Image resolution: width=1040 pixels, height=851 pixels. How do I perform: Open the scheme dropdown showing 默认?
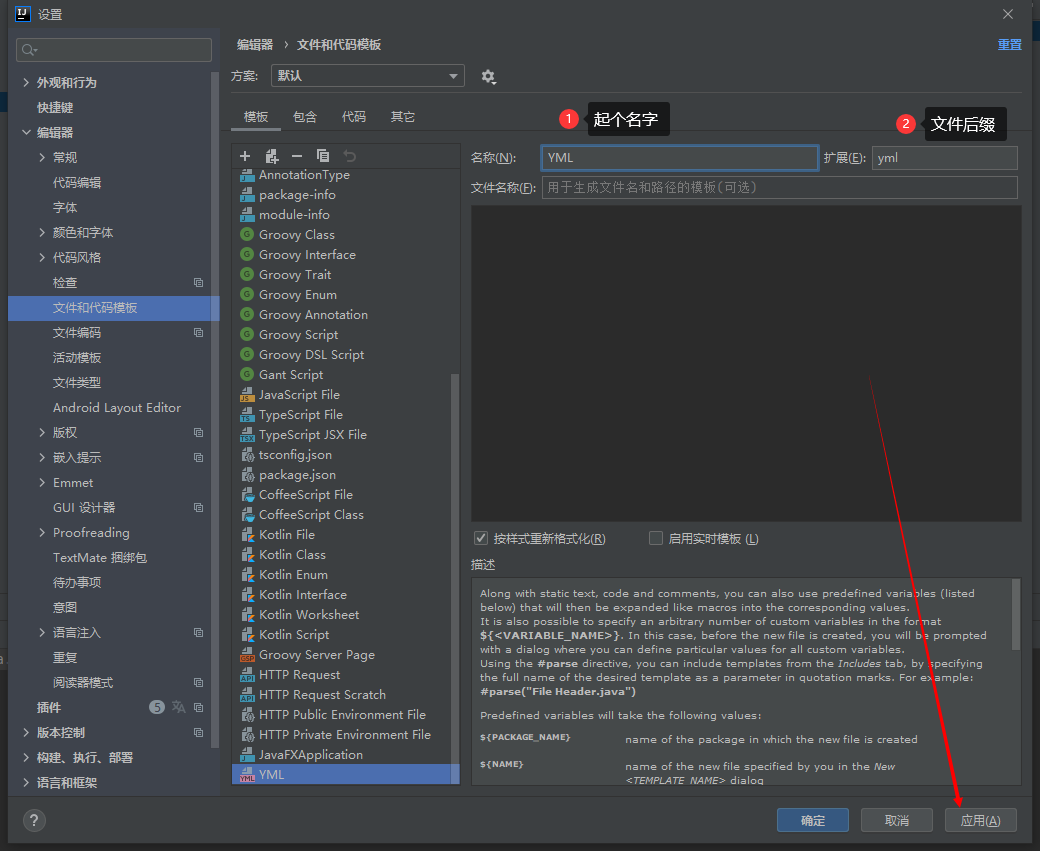click(368, 76)
